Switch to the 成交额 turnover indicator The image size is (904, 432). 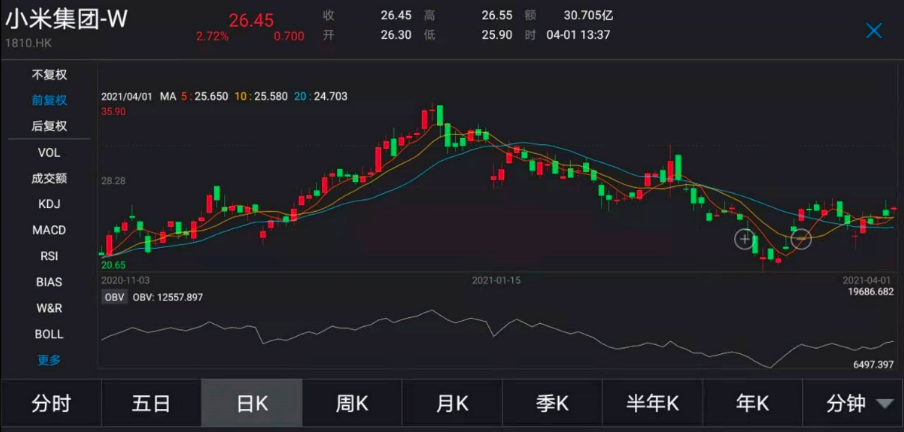(x=49, y=178)
